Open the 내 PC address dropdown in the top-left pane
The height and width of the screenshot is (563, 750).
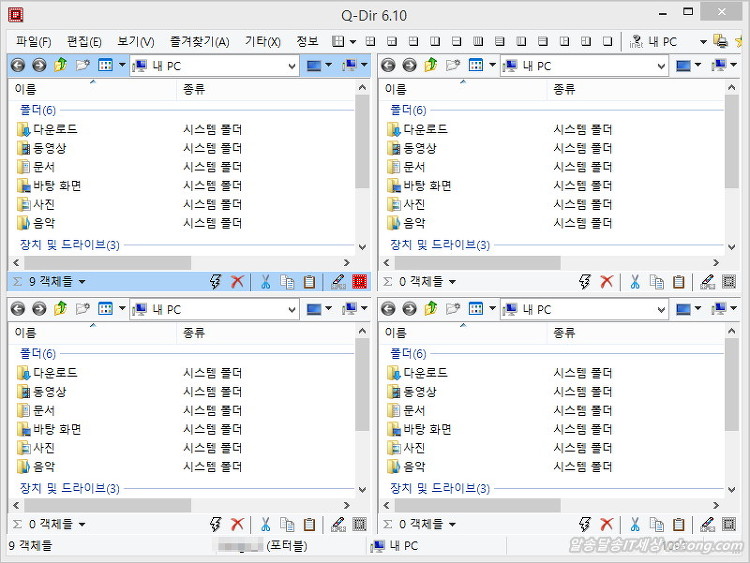[x=291, y=66]
